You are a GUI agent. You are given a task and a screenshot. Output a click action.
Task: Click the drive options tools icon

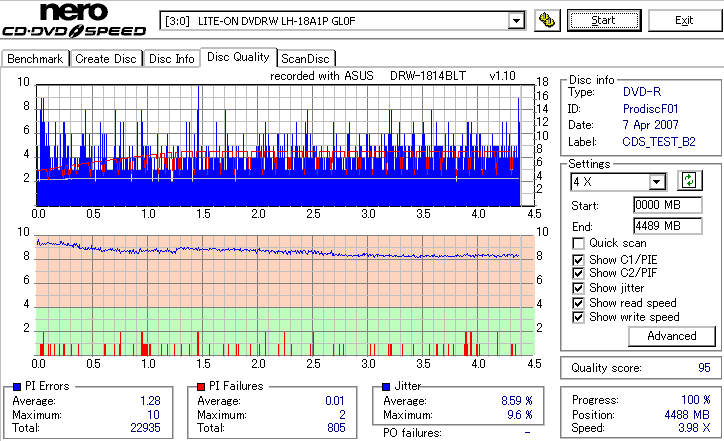coord(547,21)
